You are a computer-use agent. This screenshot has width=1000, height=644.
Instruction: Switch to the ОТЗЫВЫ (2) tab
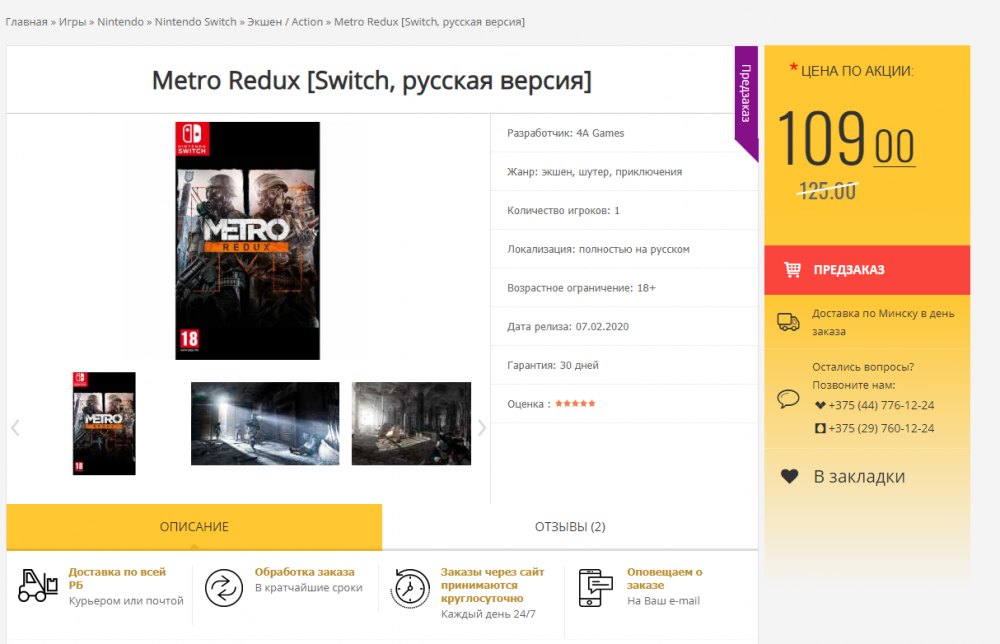[570, 527]
